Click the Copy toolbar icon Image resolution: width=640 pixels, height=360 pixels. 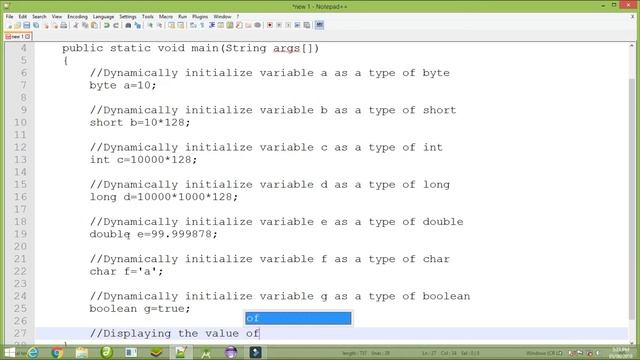click(x=85, y=25)
